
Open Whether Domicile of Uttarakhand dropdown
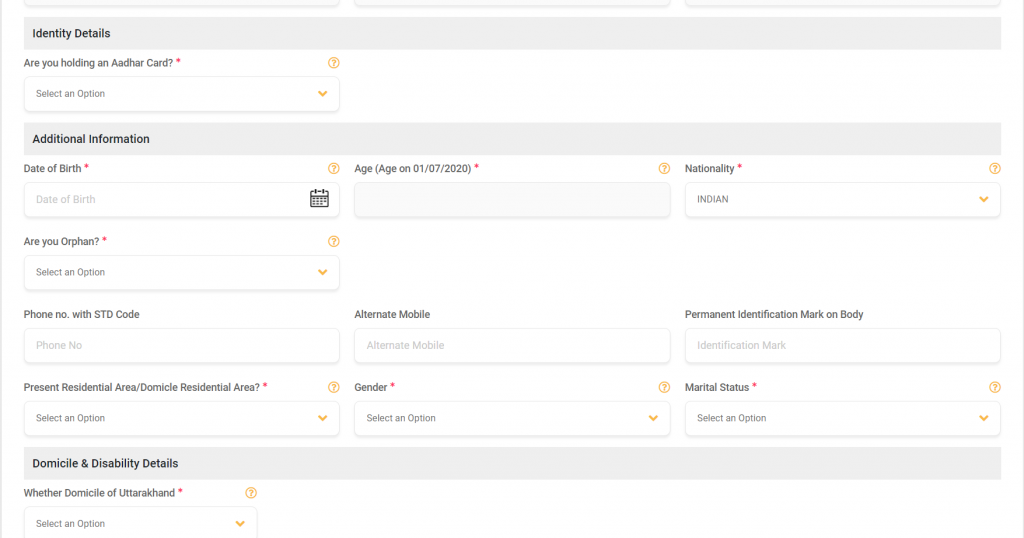[140, 523]
